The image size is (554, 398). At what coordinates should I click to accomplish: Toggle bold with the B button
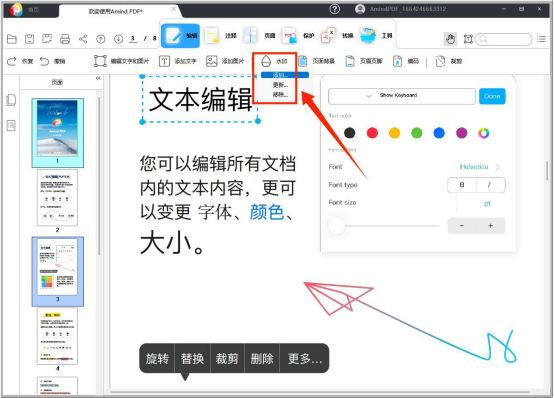[462, 185]
